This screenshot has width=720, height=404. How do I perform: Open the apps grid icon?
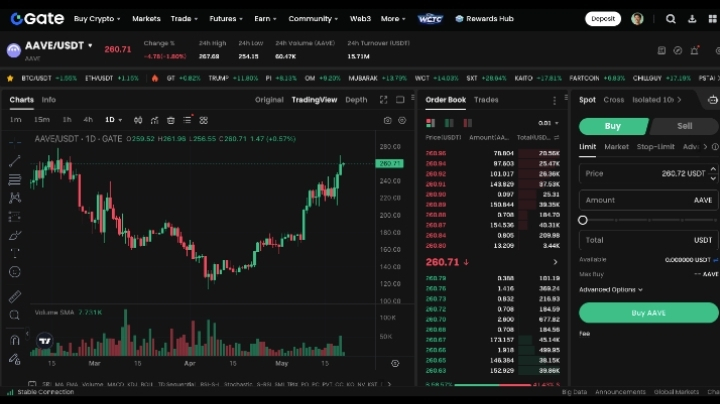(713, 19)
